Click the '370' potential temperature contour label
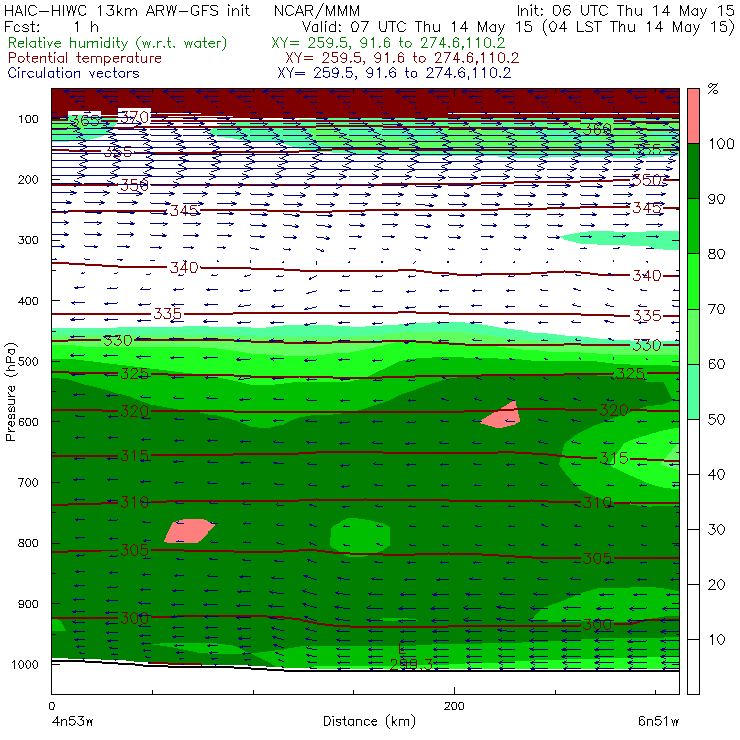Image resolution: width=740 pixels, height=740 pixels. pos(135,117)
